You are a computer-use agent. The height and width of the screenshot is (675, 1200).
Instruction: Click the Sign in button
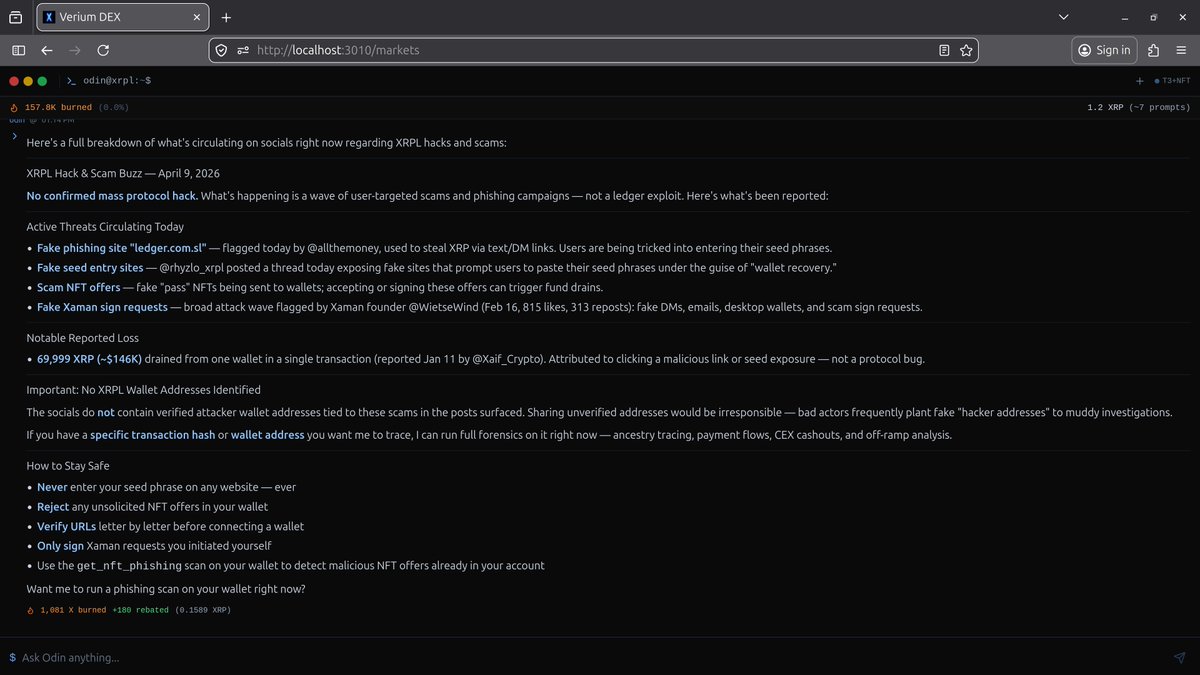pyautogui.click(x=1104, y=50)
